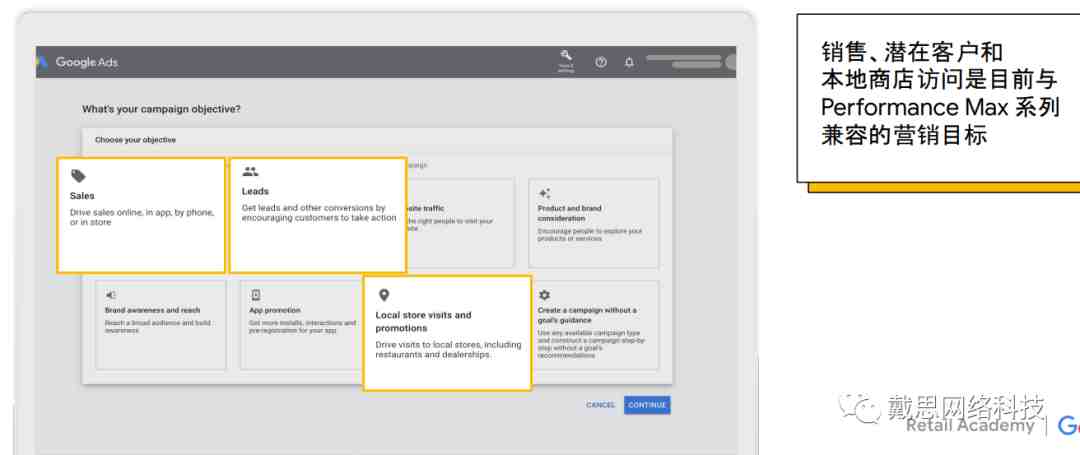
Task: Click the CANCEL button
Action: 600,405
